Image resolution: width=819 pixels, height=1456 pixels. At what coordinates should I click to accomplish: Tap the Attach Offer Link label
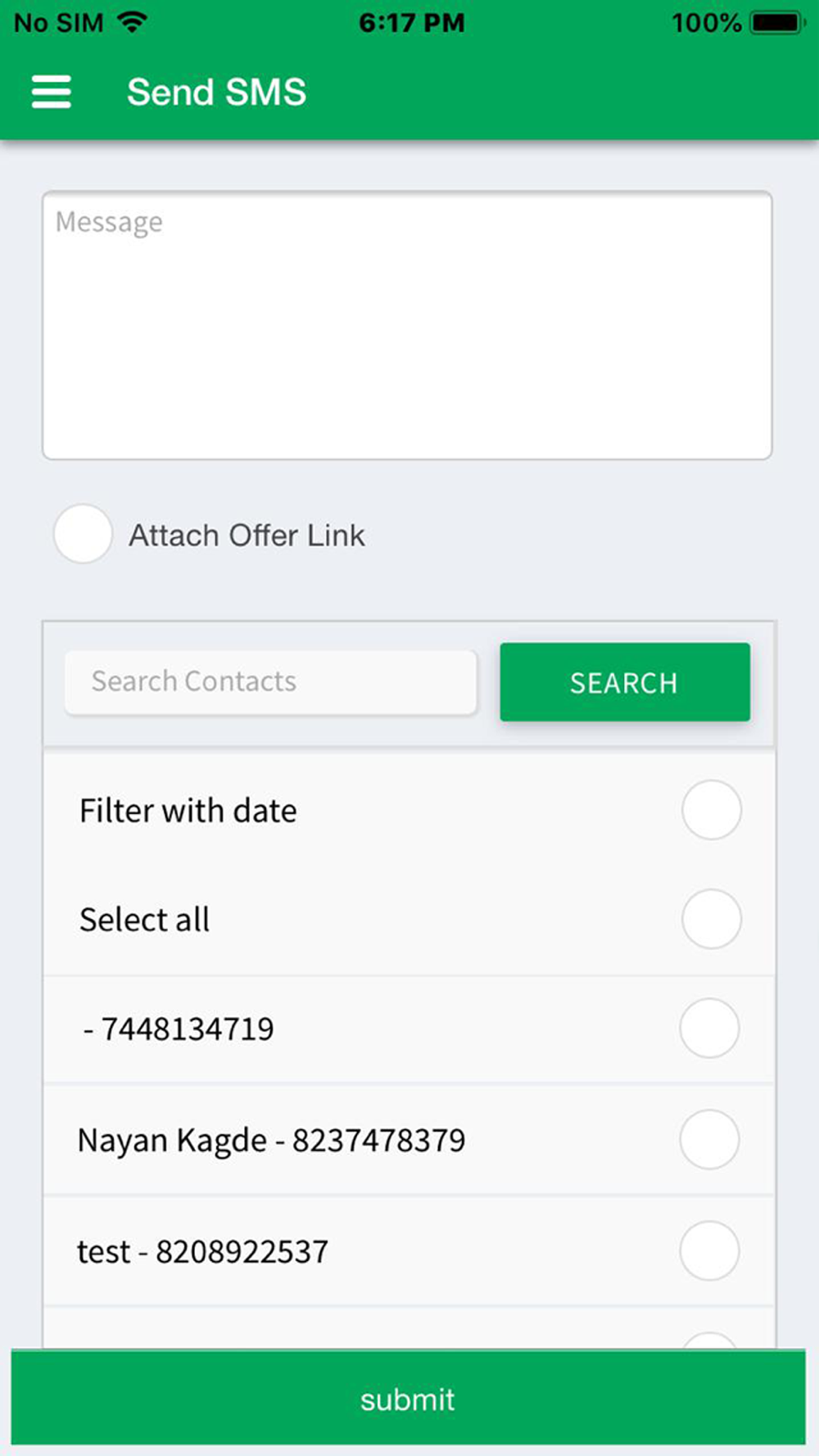(x=247, y=535)
